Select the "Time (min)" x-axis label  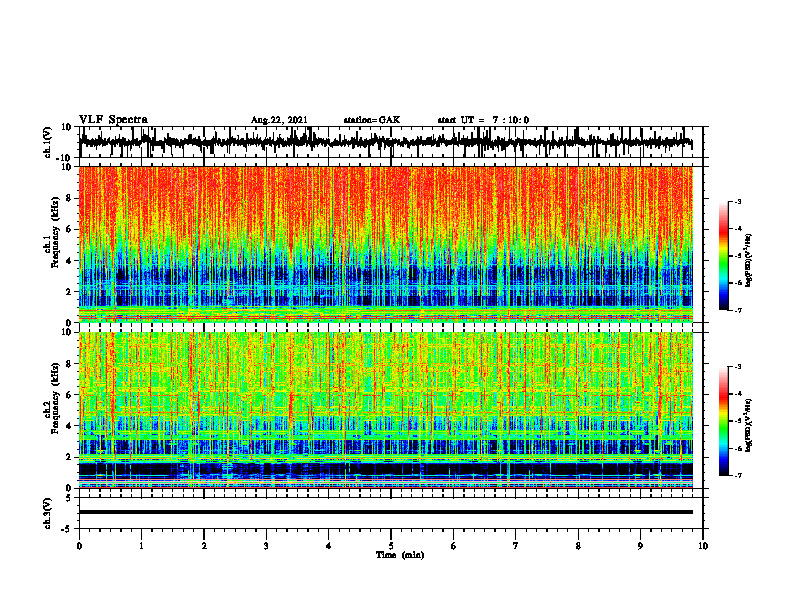click(x=400, y=555)
